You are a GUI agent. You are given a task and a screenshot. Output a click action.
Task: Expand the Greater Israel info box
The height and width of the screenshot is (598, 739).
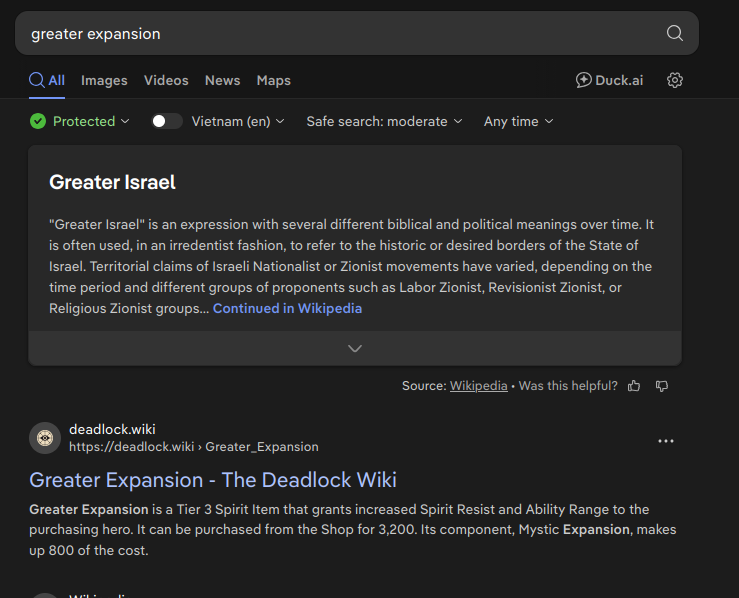pos(355,348)
